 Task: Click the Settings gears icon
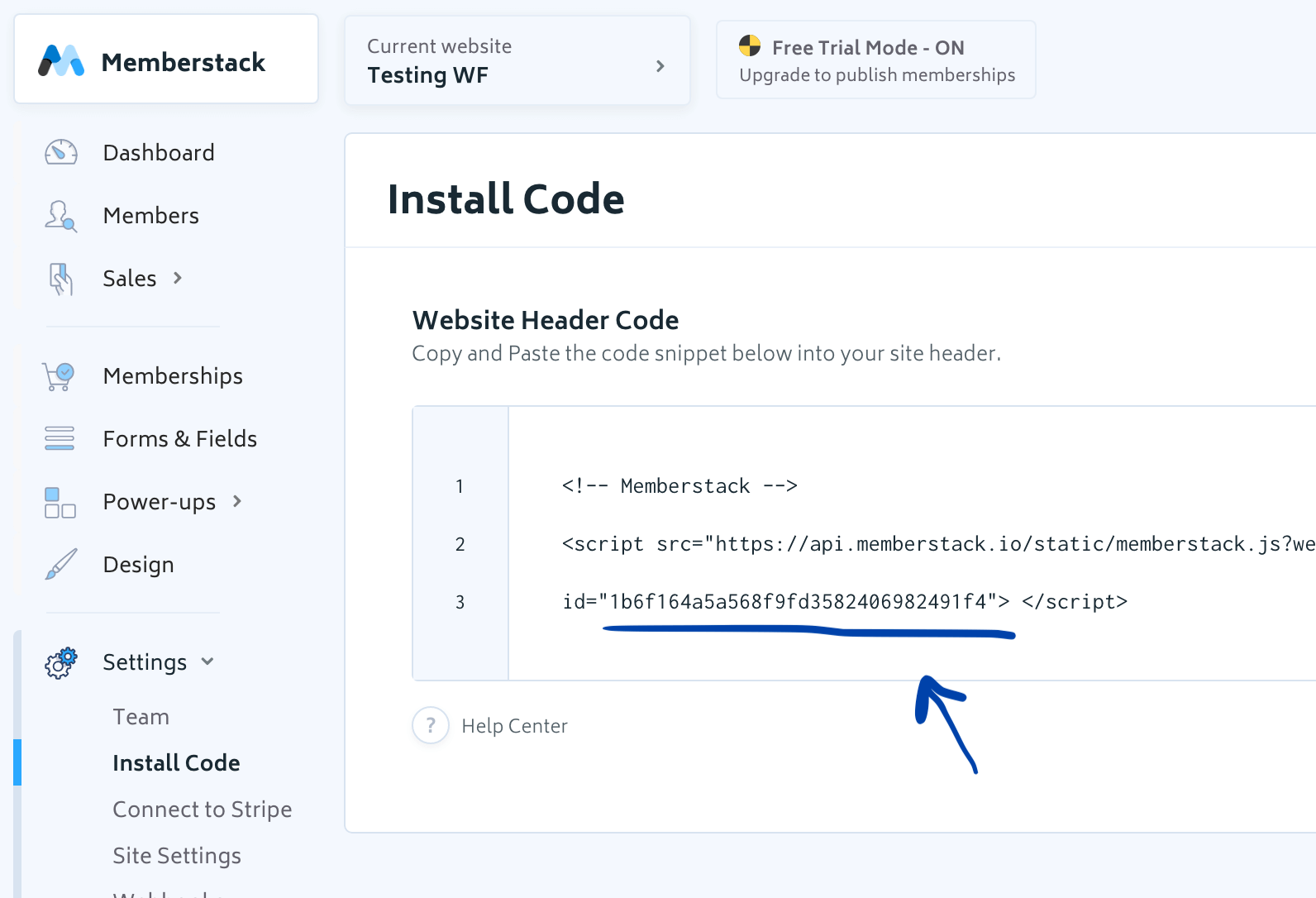[x=61, y=662]
